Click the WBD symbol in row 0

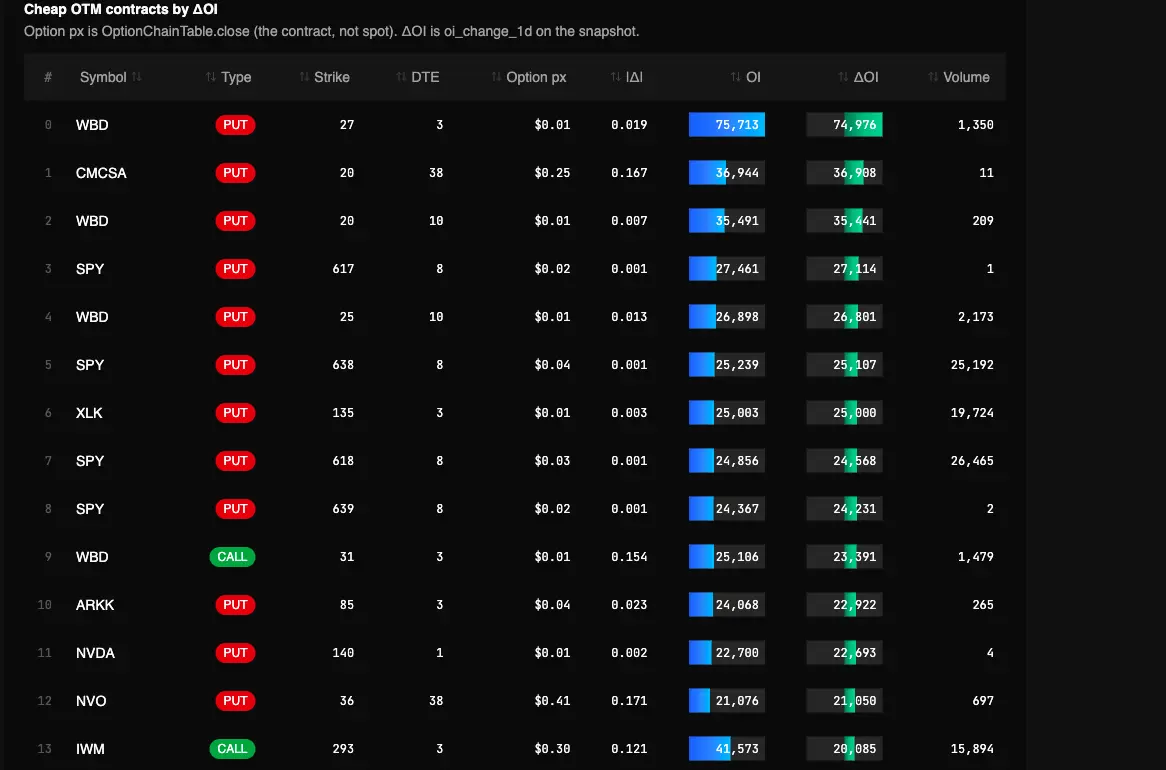(92, 125)
